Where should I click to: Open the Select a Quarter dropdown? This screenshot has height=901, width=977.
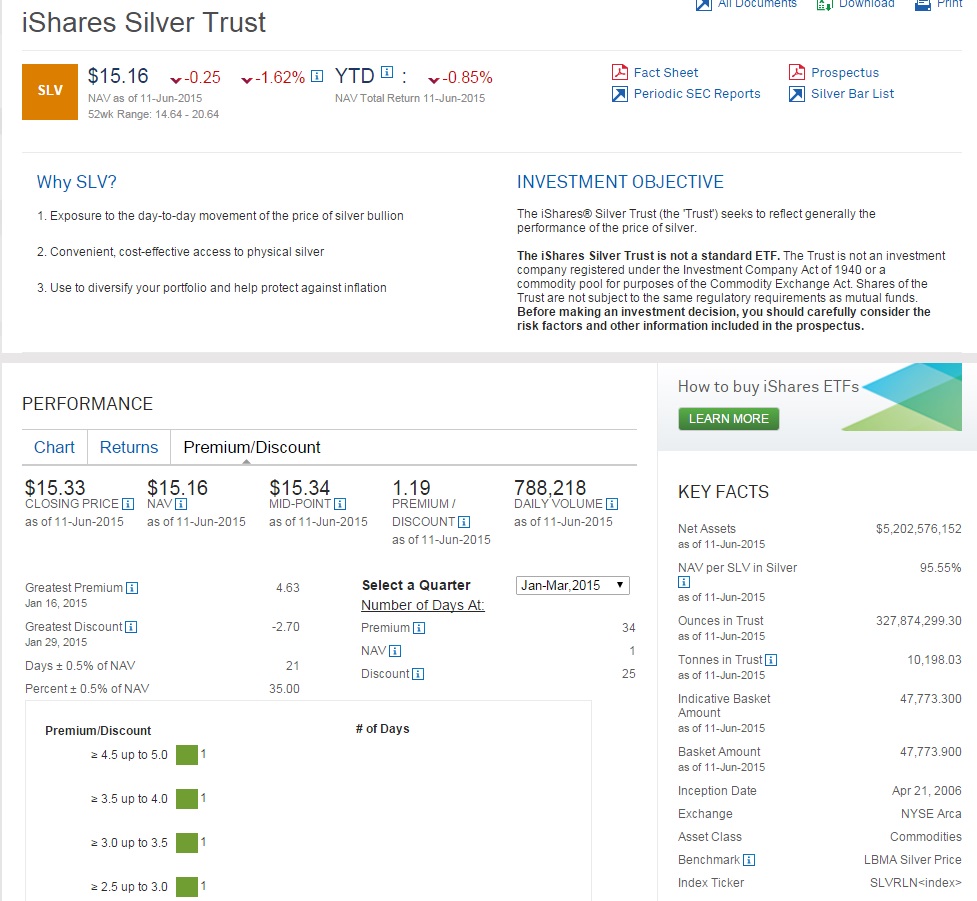click(573, 586)
